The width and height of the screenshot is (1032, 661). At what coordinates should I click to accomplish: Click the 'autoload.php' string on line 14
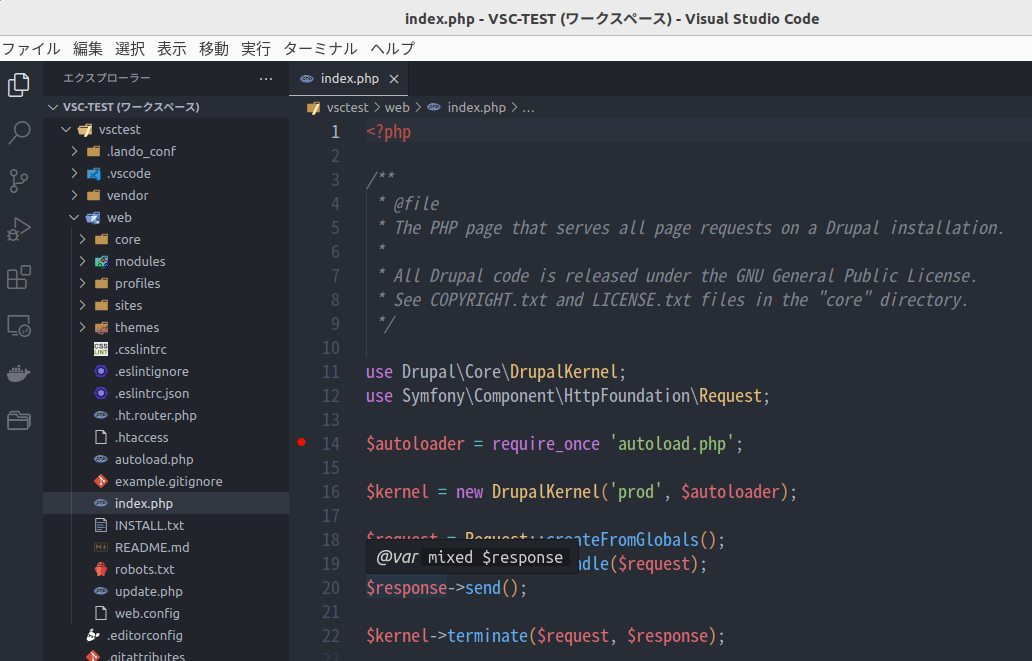coord(671,444)
